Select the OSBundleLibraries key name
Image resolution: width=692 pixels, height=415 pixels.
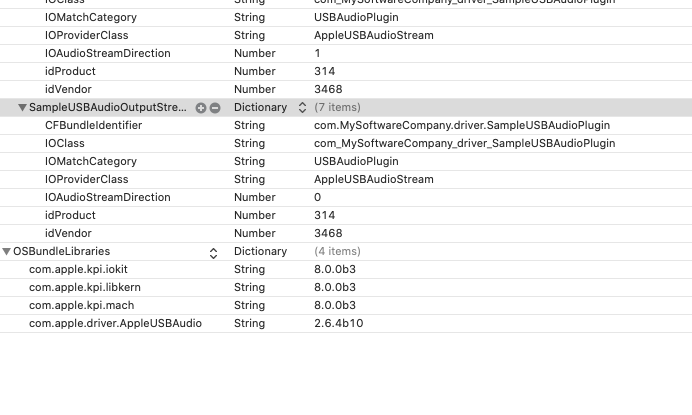61,251
